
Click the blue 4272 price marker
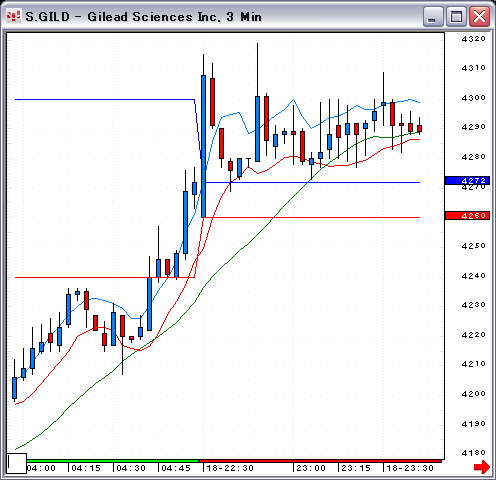point(467,180)
